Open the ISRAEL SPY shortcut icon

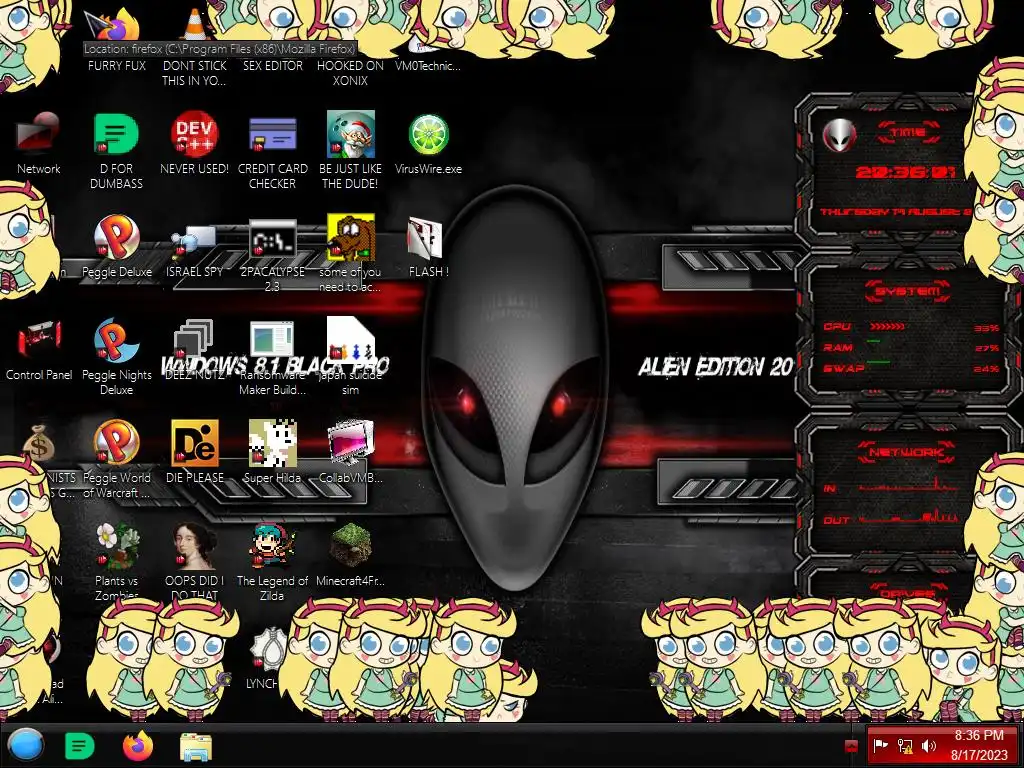(x=195, y=242)
